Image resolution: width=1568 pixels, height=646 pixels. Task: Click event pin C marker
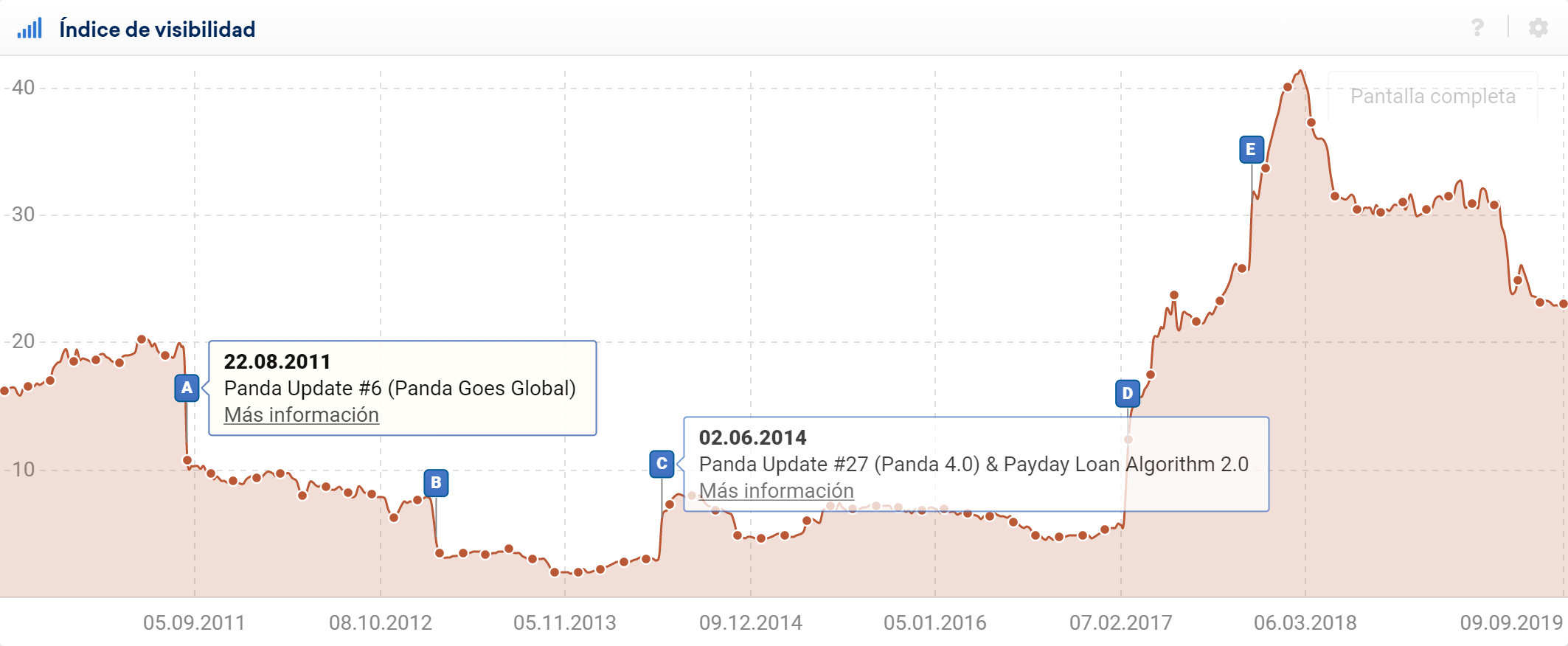coord(662,464)
